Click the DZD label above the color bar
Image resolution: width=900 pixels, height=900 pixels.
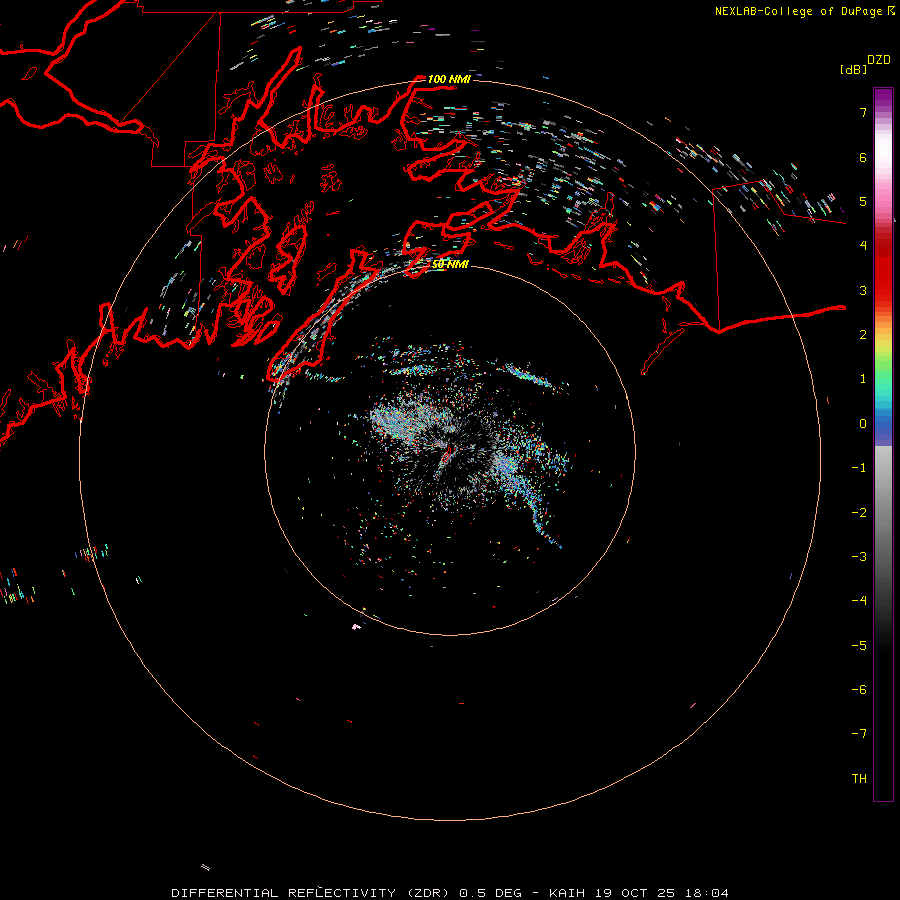pos(879,60)
